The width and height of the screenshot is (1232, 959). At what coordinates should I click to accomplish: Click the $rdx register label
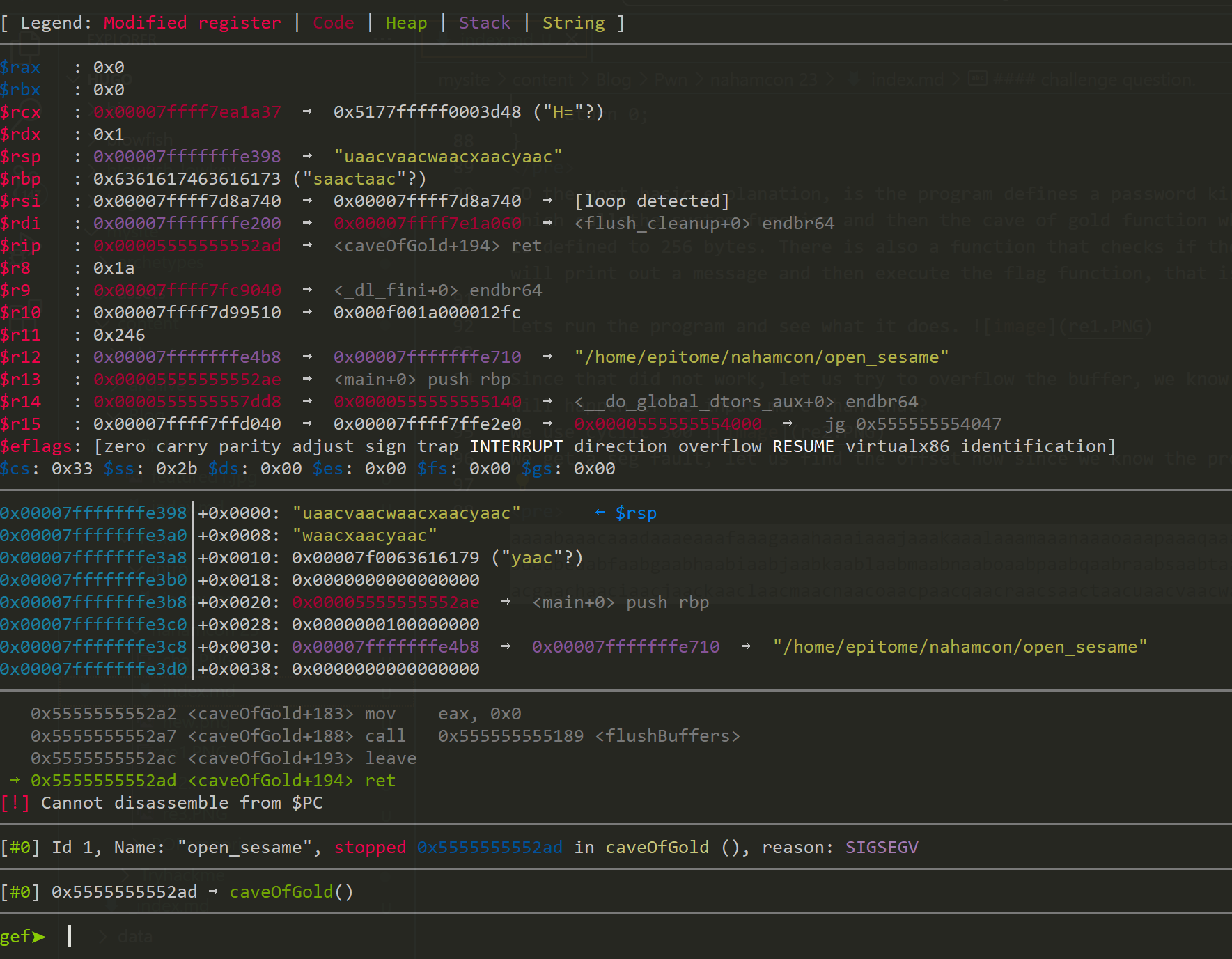pos(20,134)
